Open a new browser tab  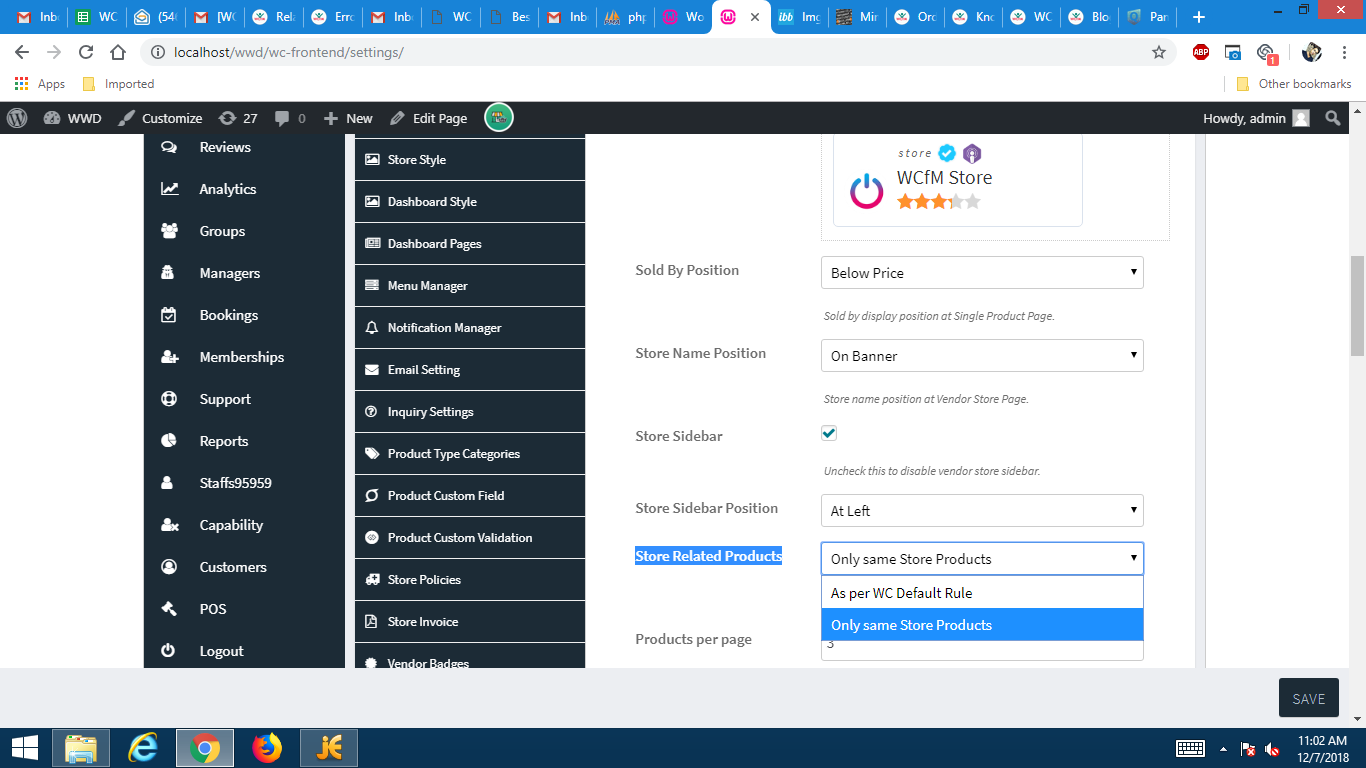click(1199, 17)
